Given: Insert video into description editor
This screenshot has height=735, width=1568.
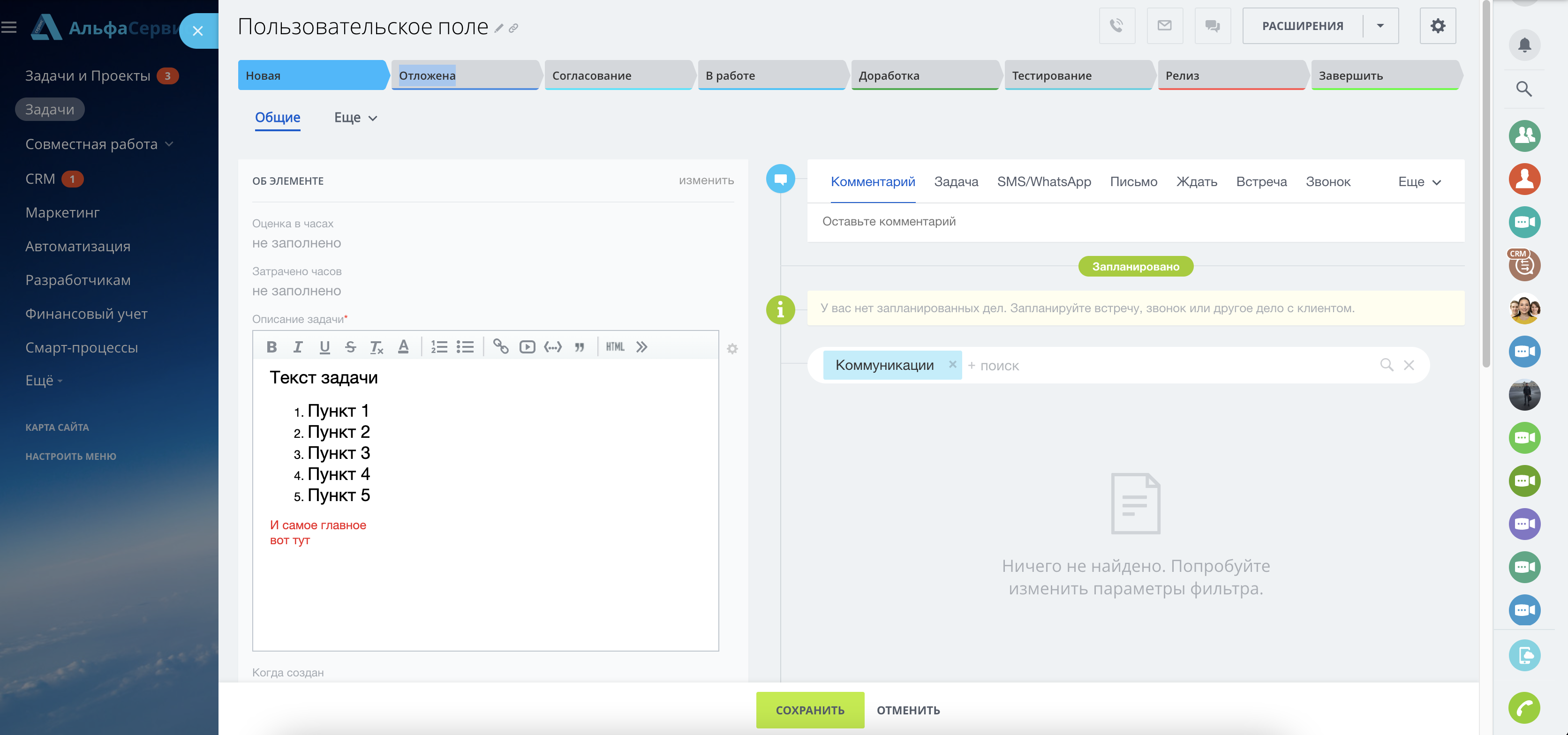Looking at the screenshot, I should [527, 347].
